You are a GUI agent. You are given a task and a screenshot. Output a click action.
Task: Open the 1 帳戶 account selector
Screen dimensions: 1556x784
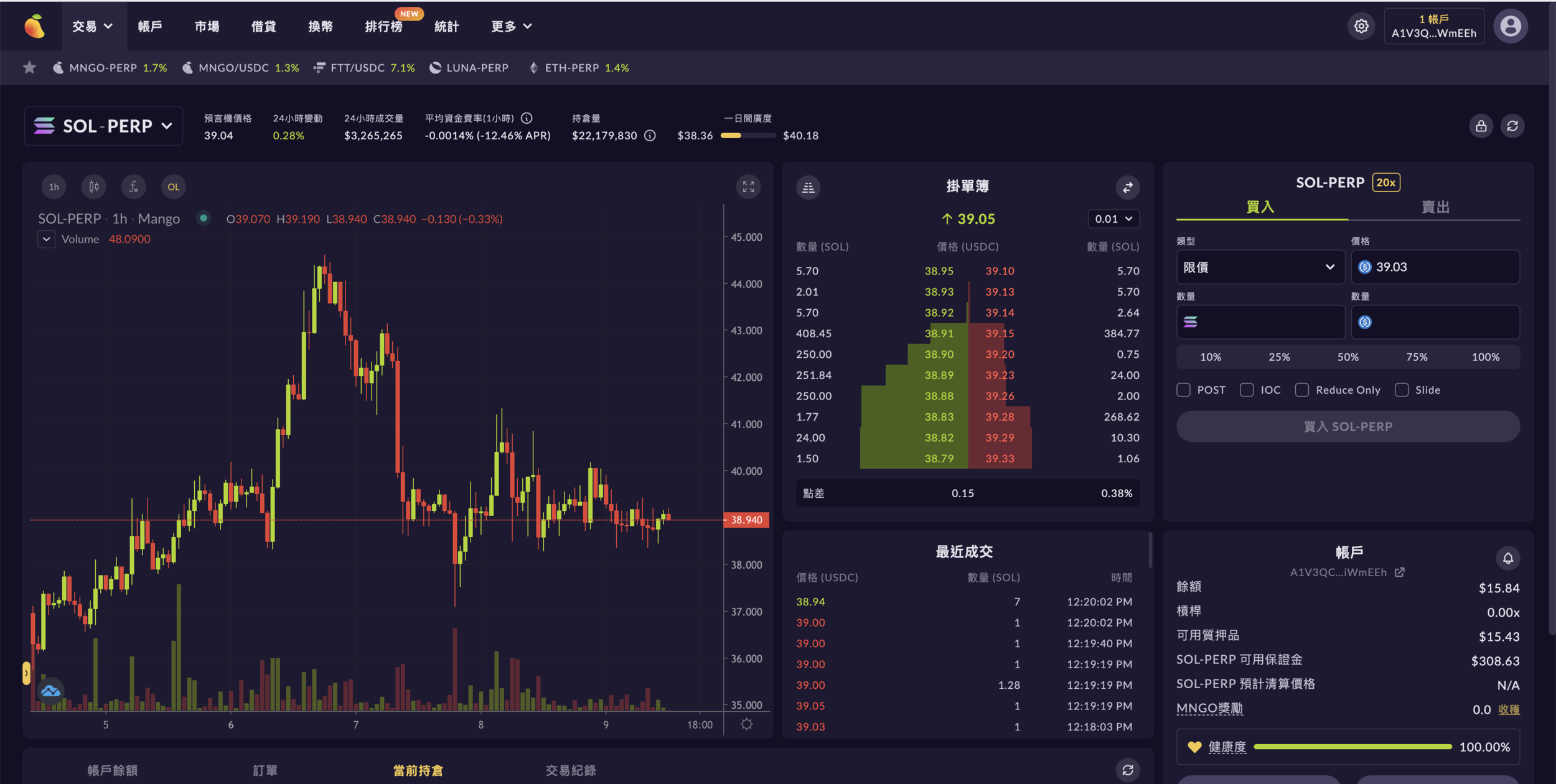pyautogui.click(x=1433, y=26)
